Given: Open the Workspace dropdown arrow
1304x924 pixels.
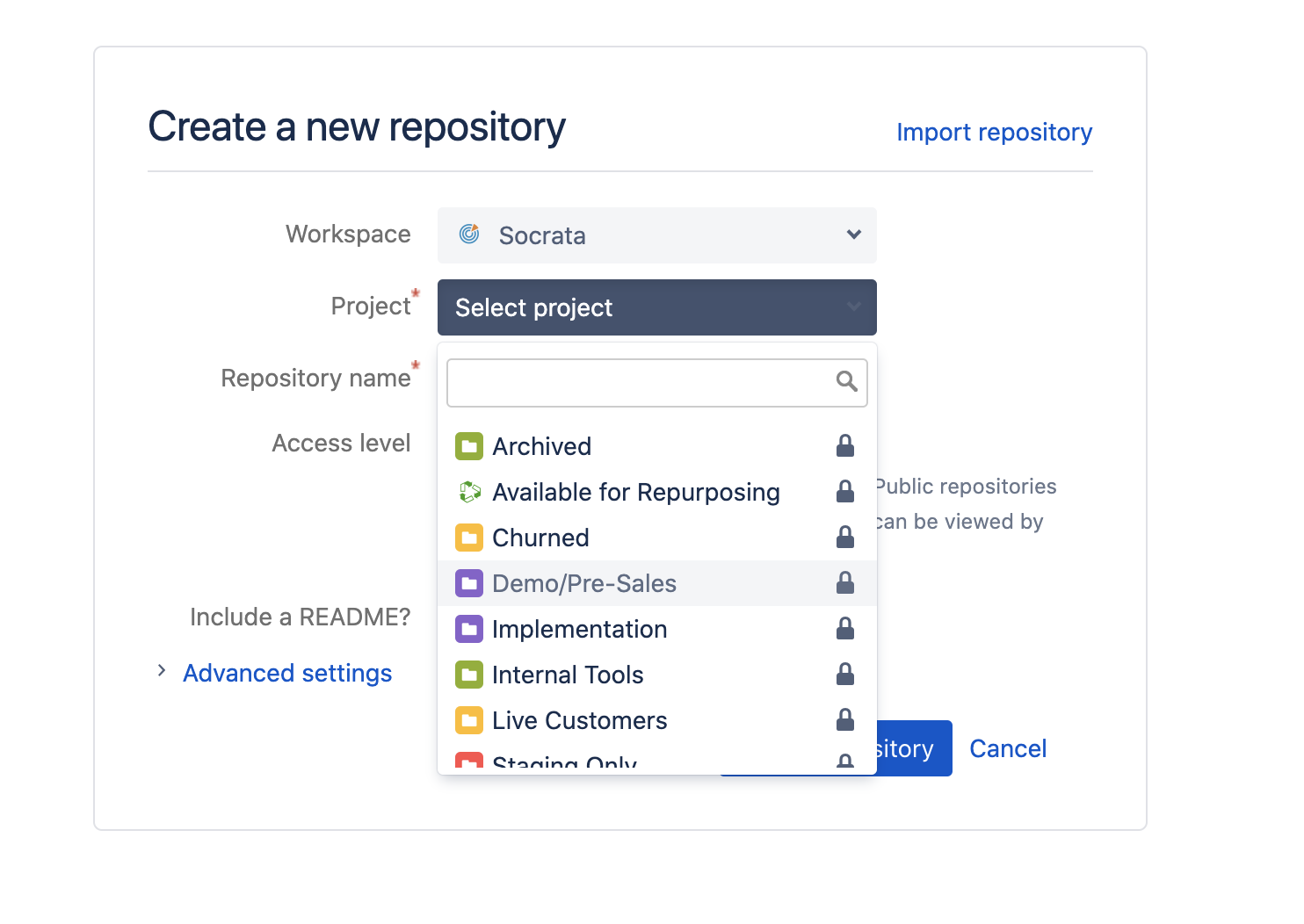Looking at the screenshot, I should coord(854,235).
